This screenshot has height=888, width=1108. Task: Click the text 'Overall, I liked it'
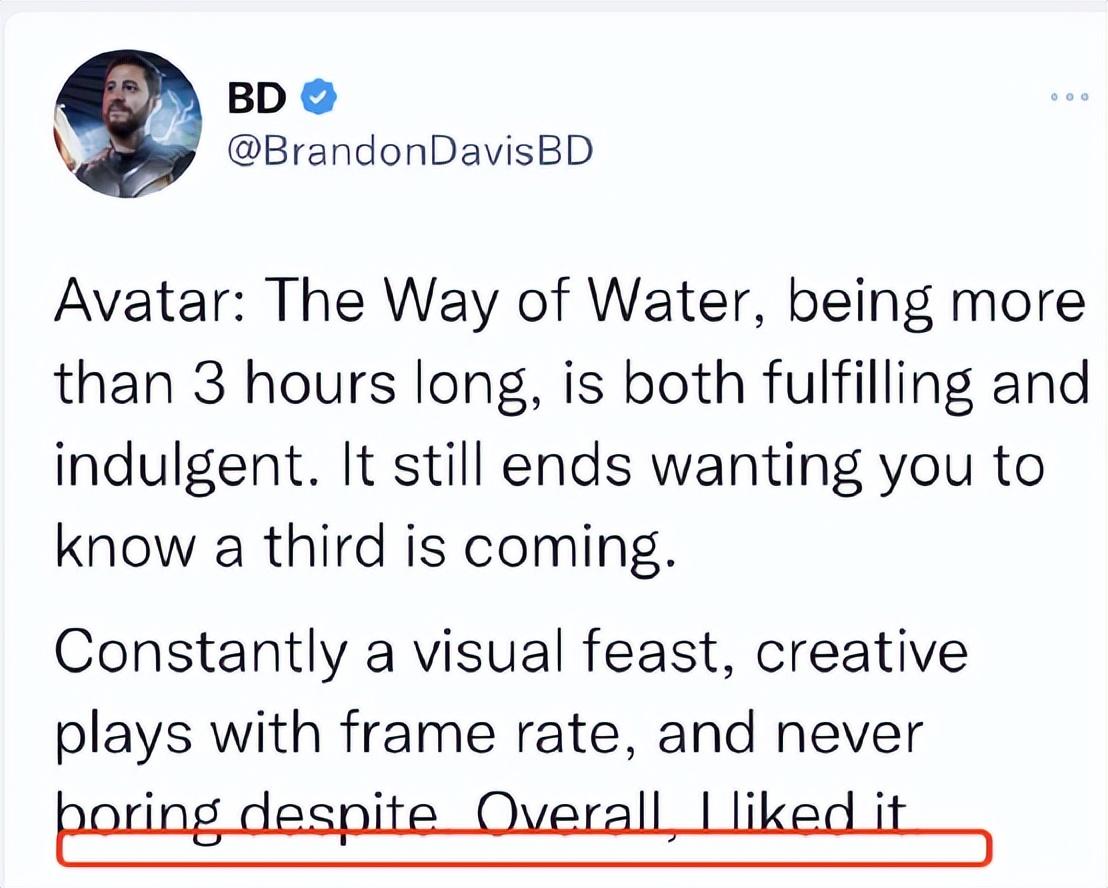(x=691, y=816)
